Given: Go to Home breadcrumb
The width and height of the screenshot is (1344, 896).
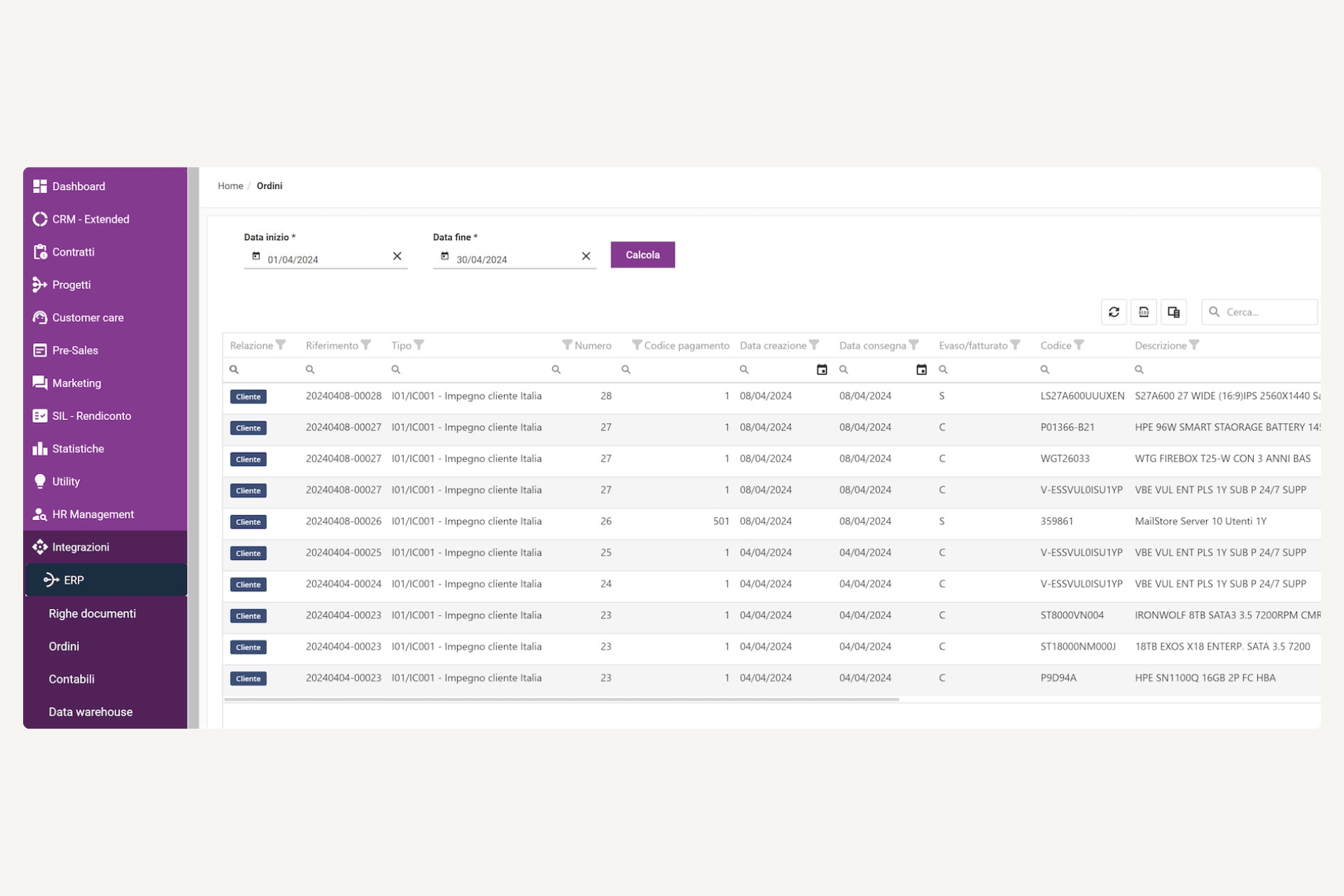Looking at the screenshot, I should tap(230, 186).
